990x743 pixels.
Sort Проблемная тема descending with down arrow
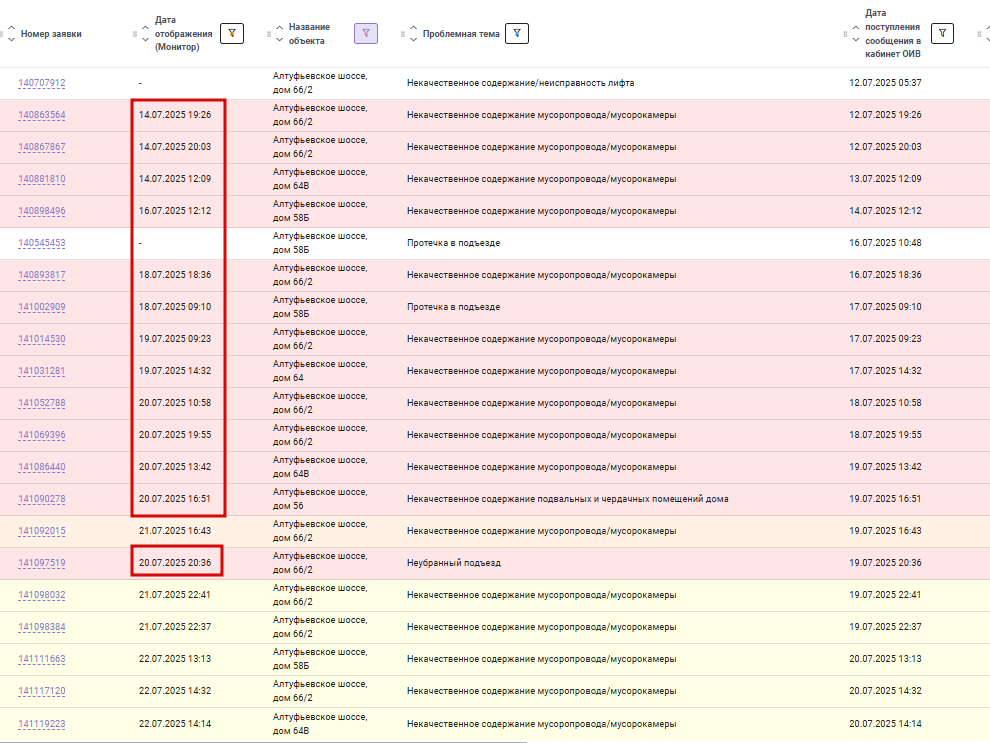pos(413,40)
